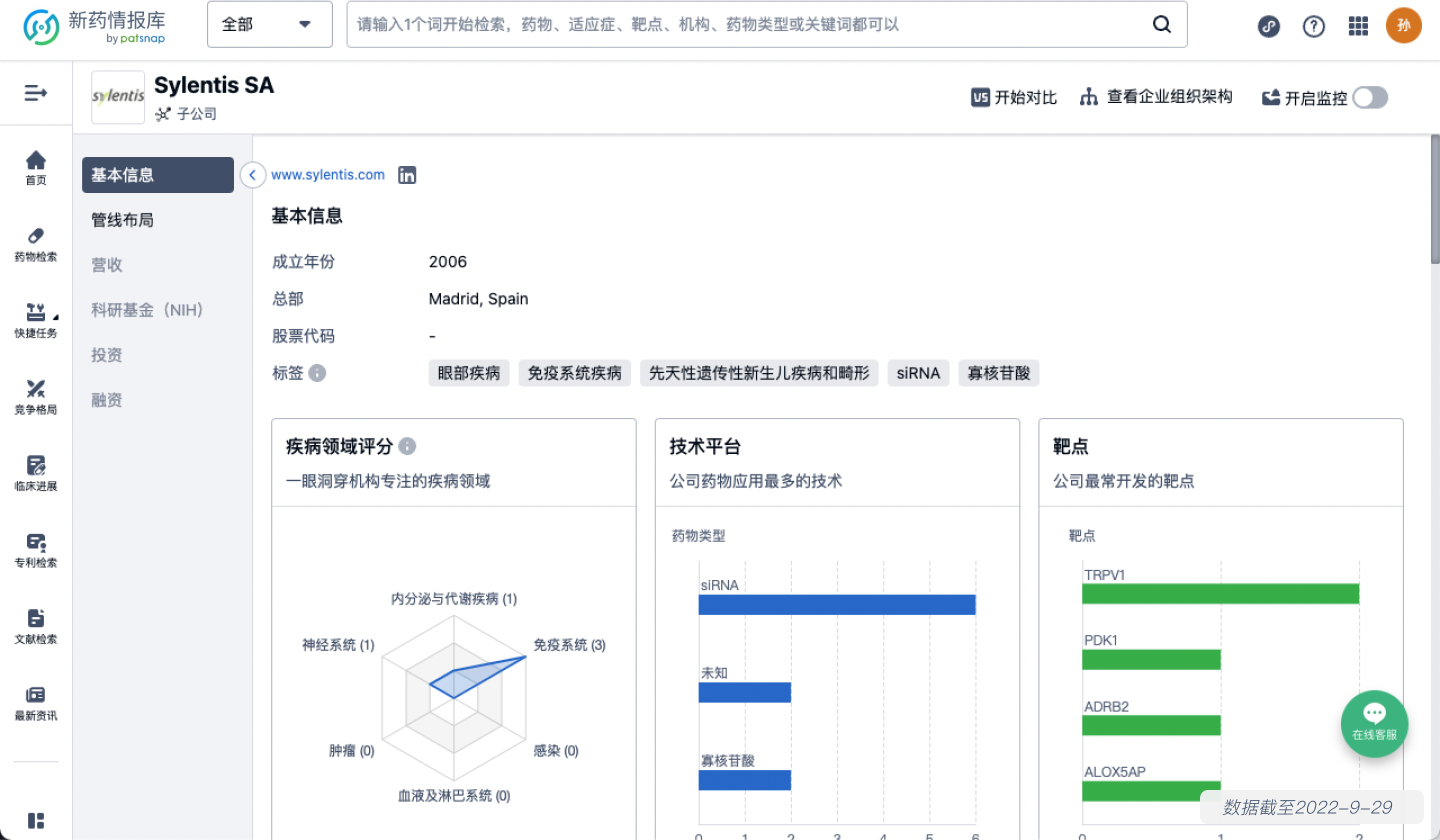Collapse the side panel with chevron button

[x=252, y=175]
